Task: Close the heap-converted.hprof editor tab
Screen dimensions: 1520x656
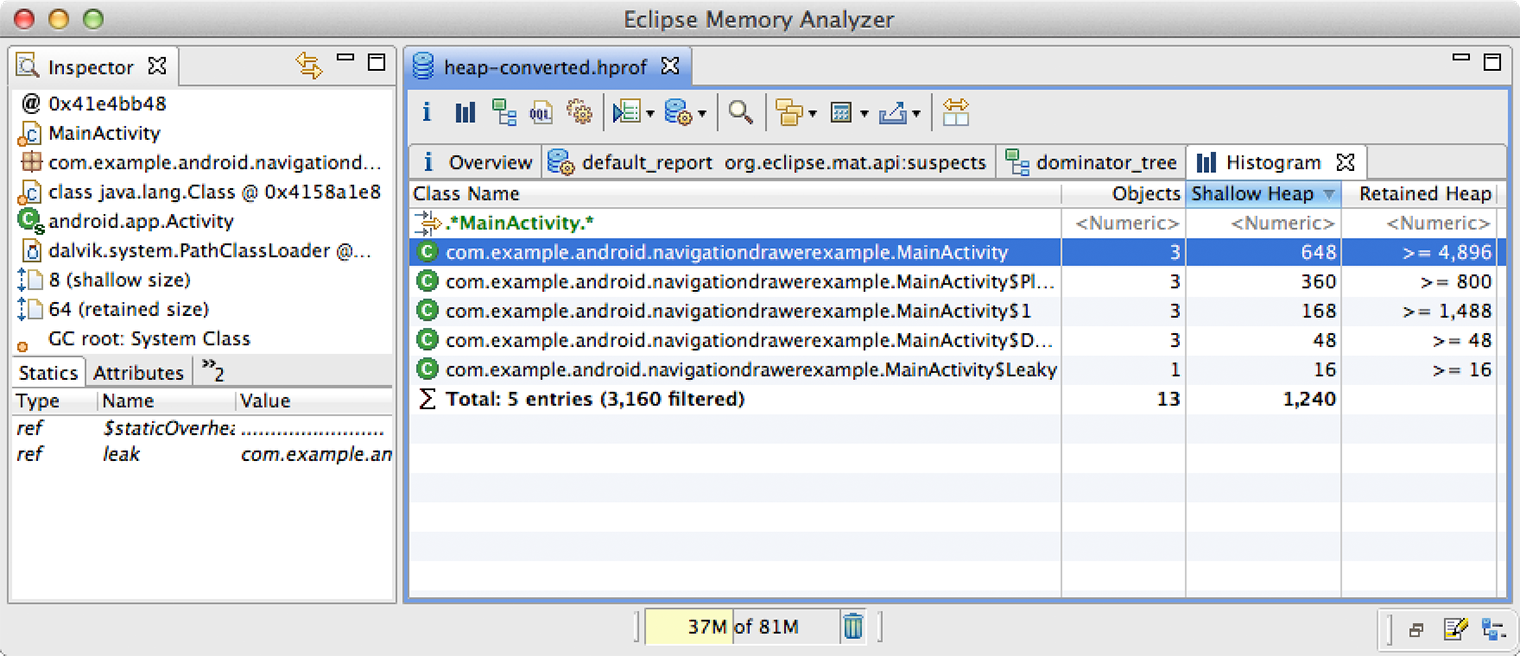Action: [x=671, y=66]
